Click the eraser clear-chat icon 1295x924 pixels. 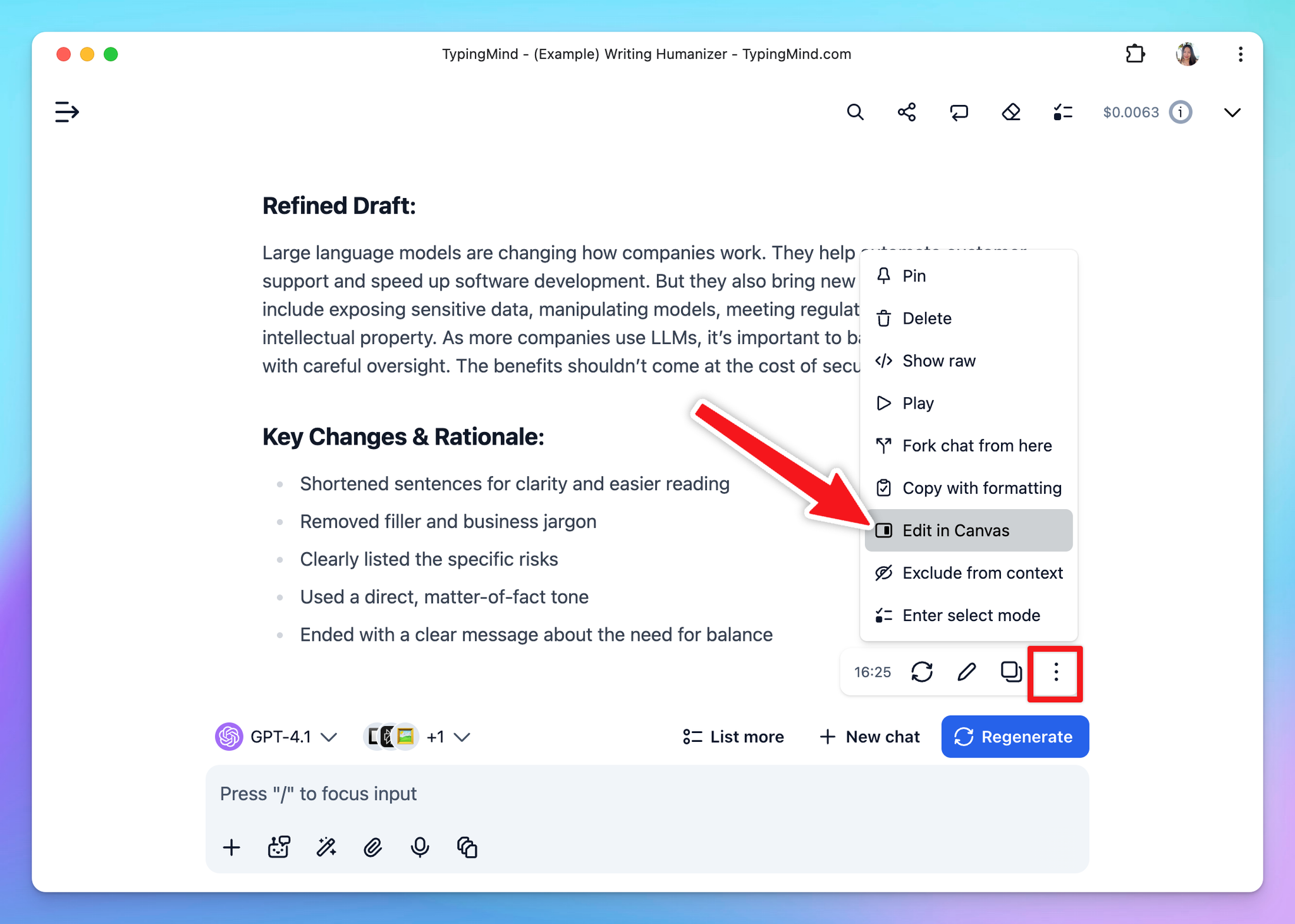pos(1011,112)
